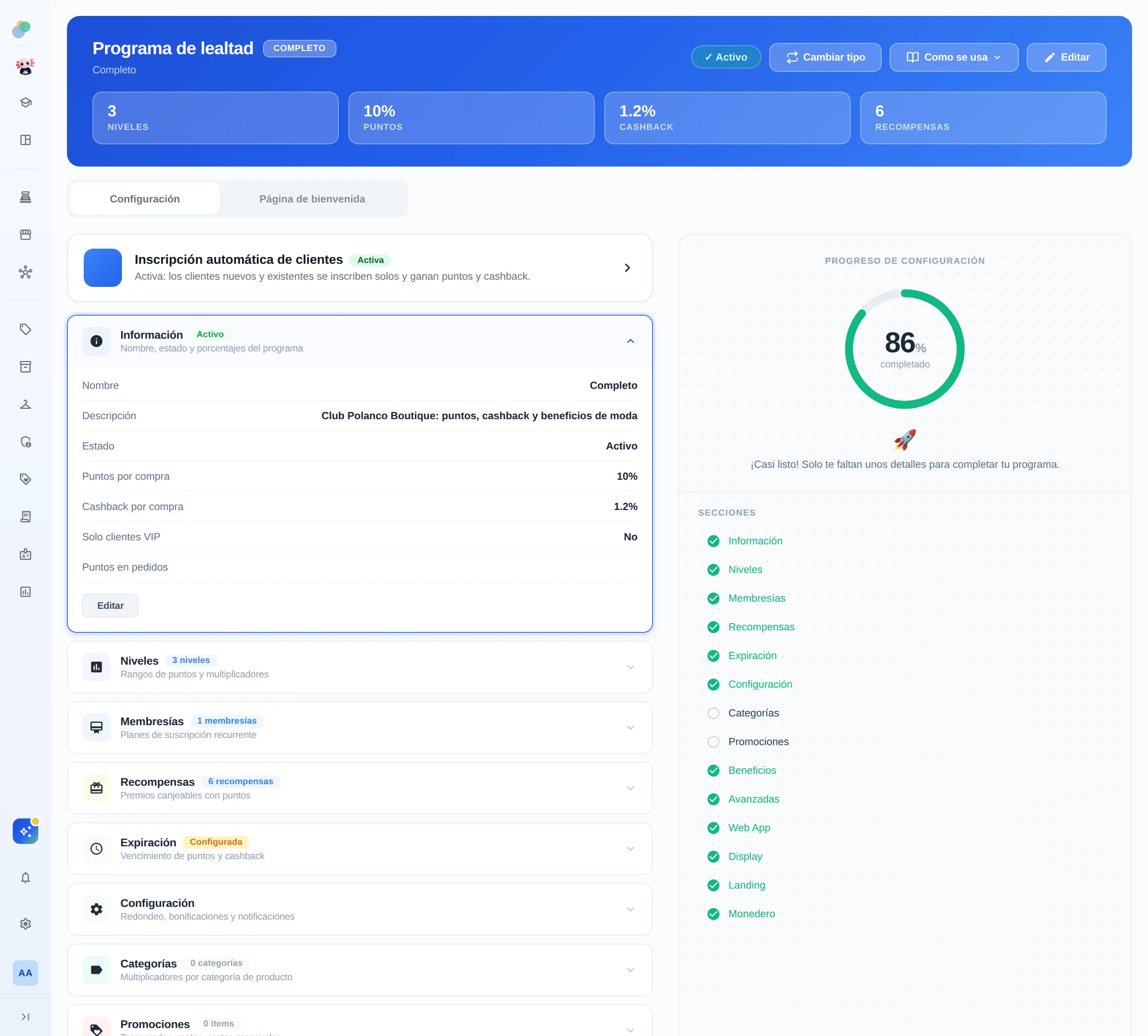
Task: Open the storefront icon in sidebar
Action: tap(25, 235)
